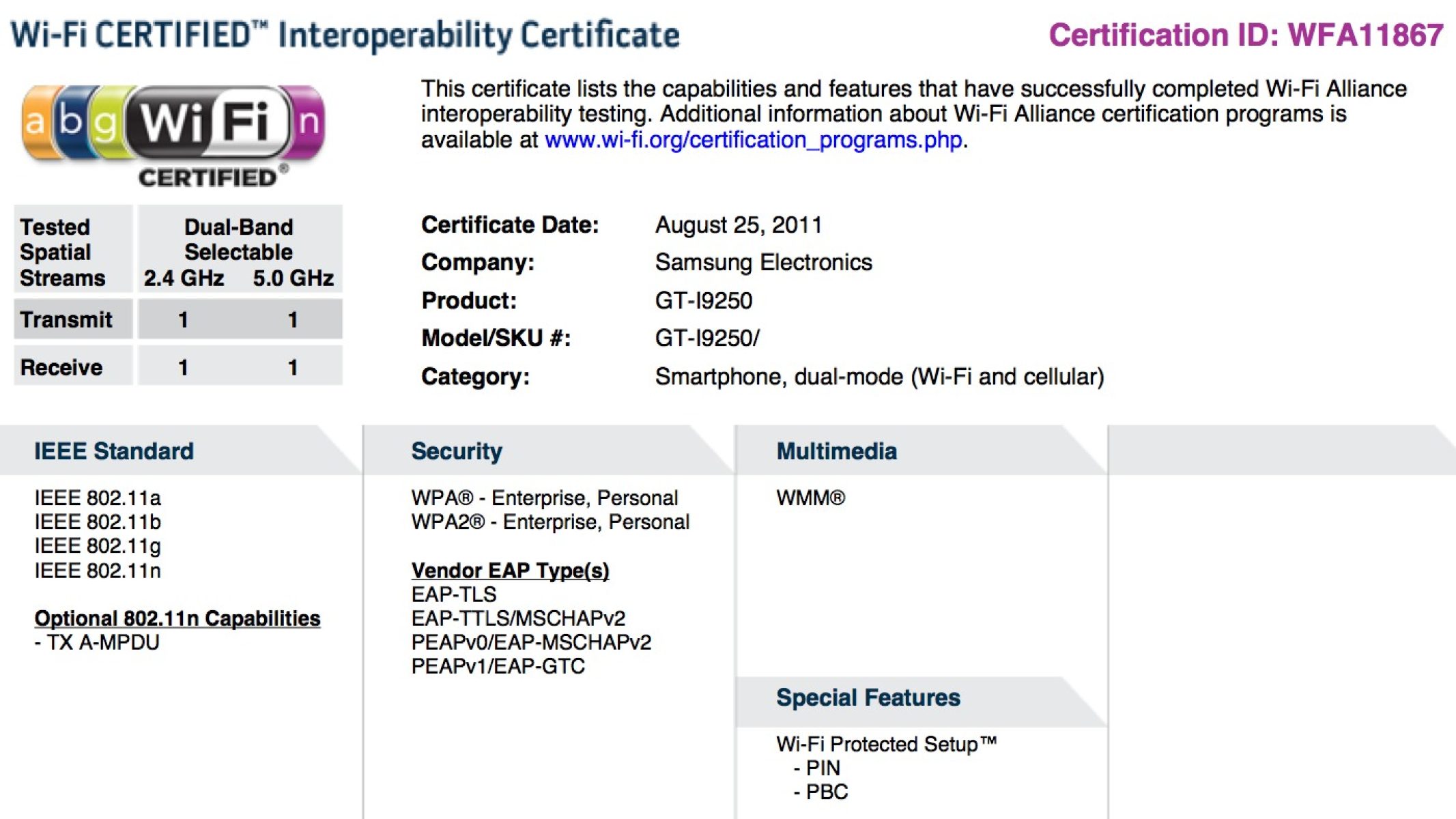Click the purple 'n' badge in logo
Screen dimensions: 1456x819
pos(308,123)
